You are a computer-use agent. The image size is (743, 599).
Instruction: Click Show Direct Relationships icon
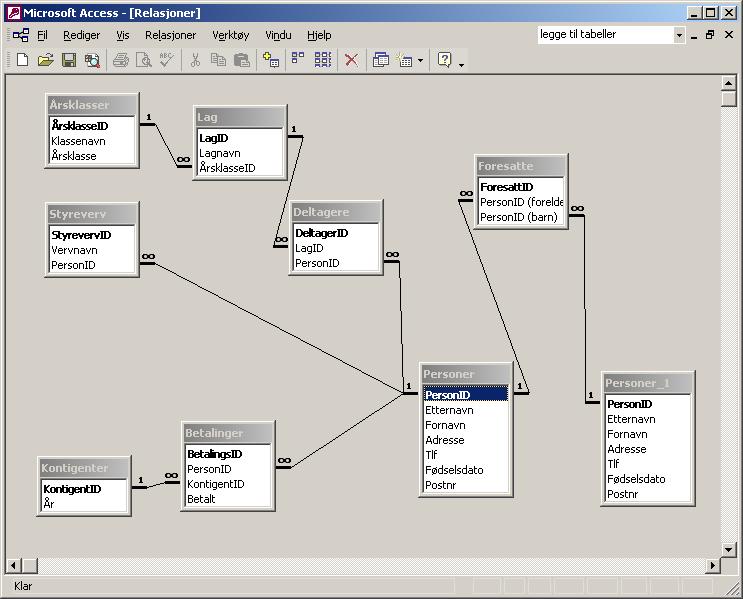pyautogui.click(x=298, y=59)
